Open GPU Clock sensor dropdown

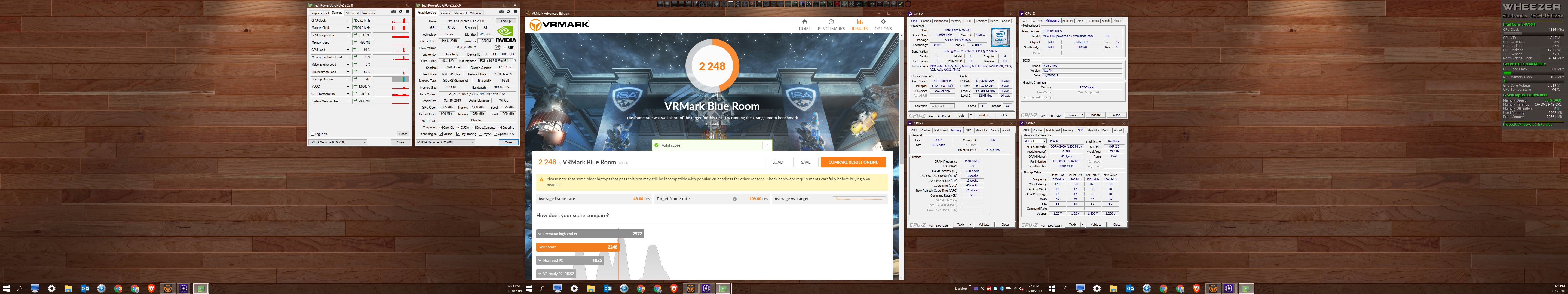348,20
